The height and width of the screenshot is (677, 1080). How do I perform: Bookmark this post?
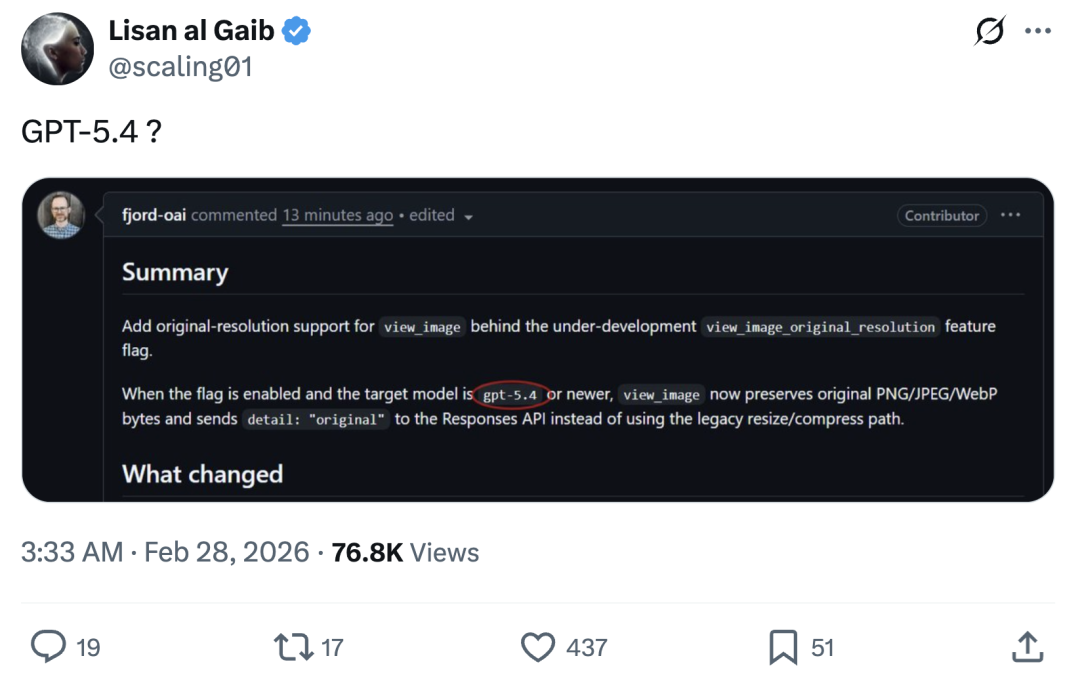(783, 647)
